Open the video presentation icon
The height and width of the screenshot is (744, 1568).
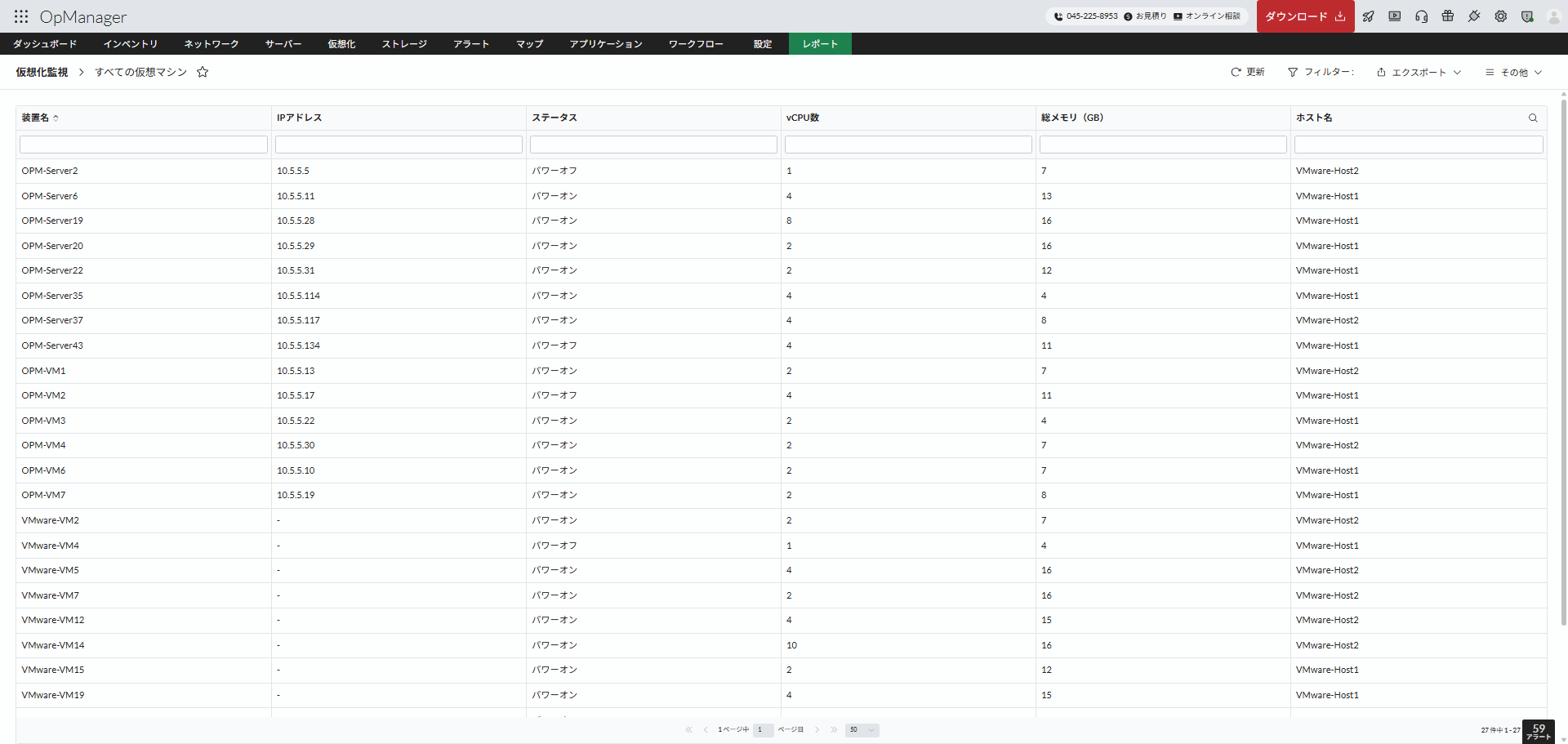1395,16
